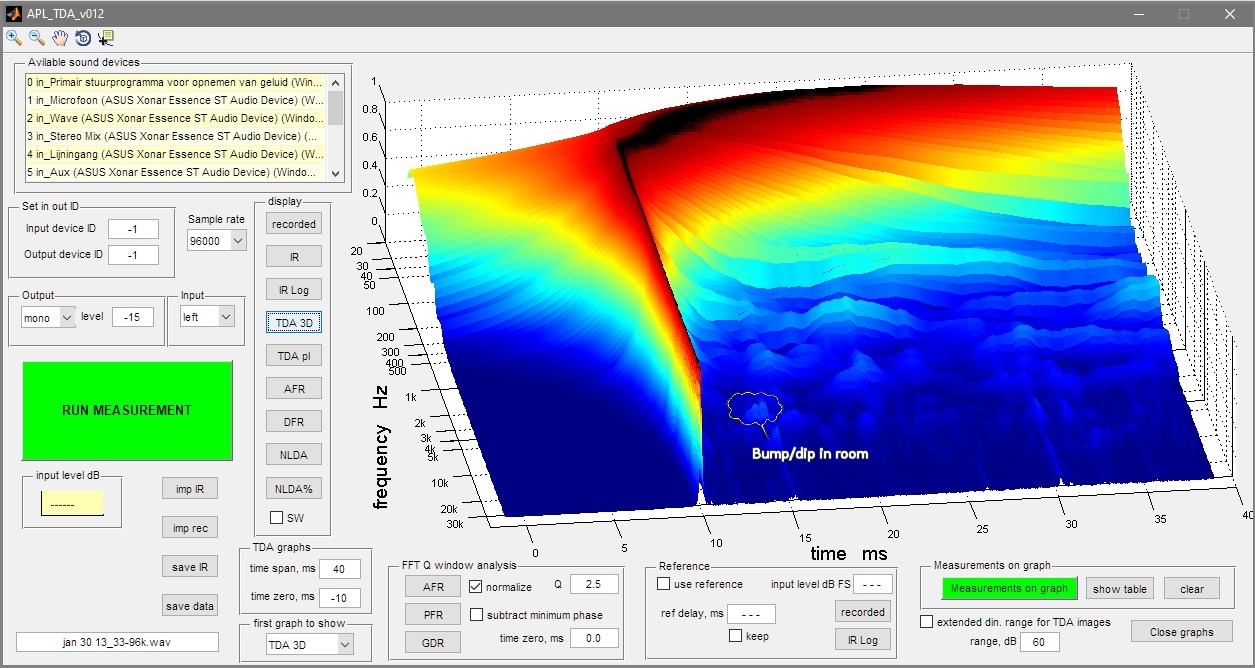Click the Output device ID field

click(x=133, y=255)
